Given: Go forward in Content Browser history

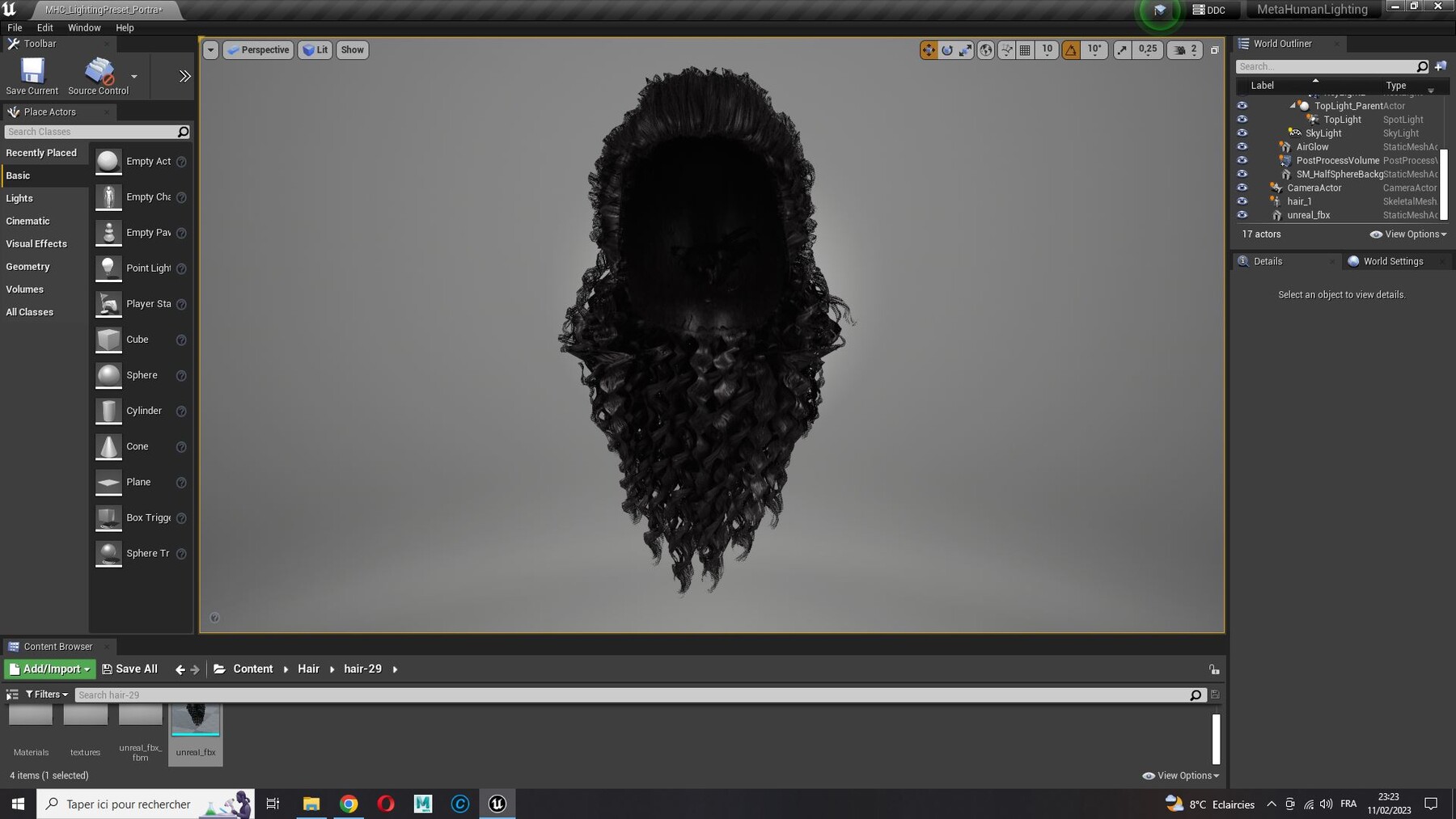Looking at the screenshot, I should (195, 669).
